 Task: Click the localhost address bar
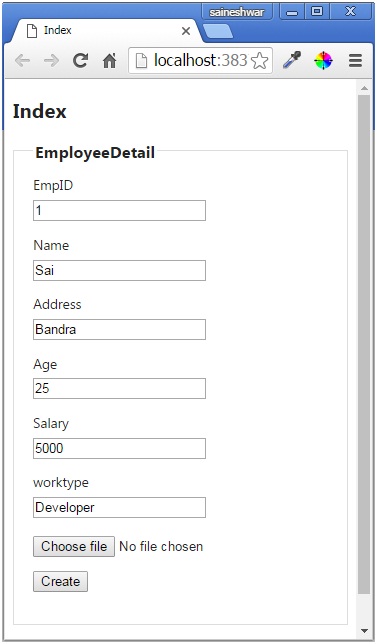click(200, 61)
